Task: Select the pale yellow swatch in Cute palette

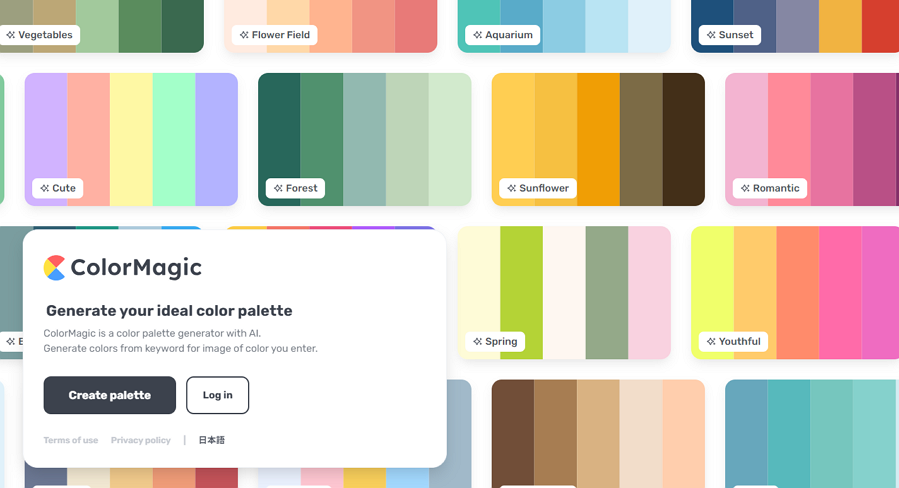Action: click(x=131, y=139)
